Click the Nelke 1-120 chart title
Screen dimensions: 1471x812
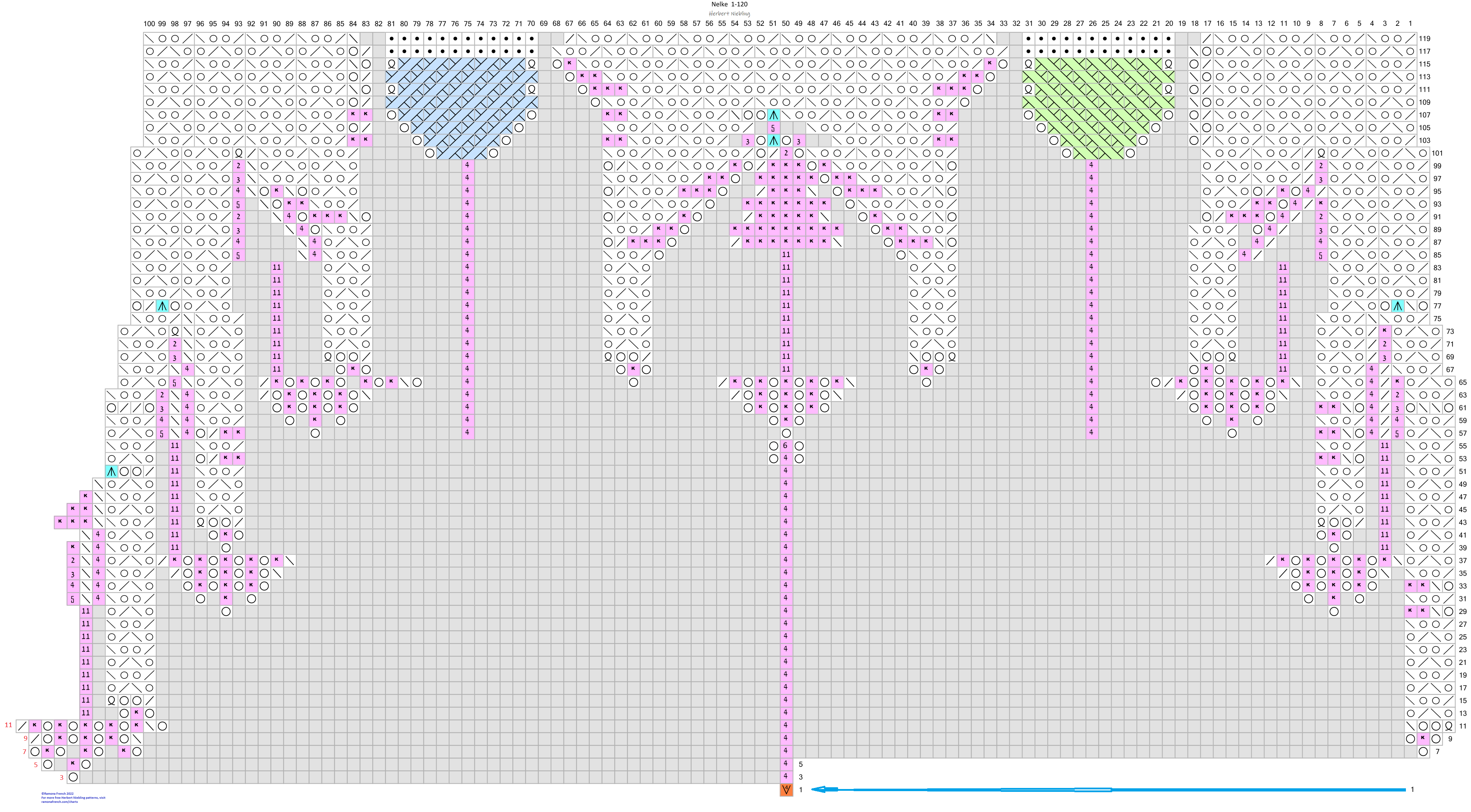tap(729, 5)
